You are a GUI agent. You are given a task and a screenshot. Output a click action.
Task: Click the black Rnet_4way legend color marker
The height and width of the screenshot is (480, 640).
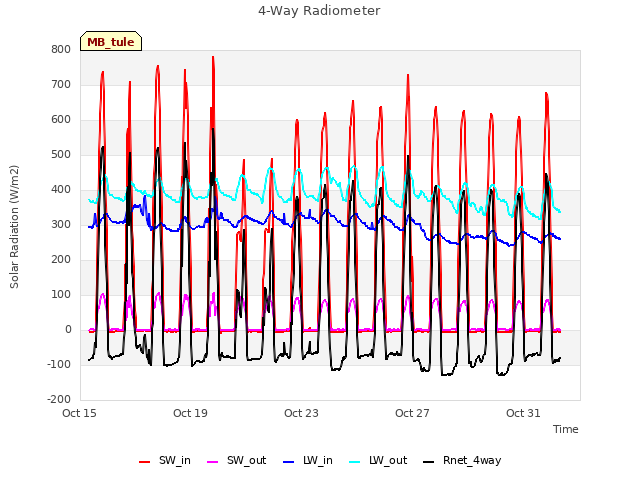[x=429, y=462]
